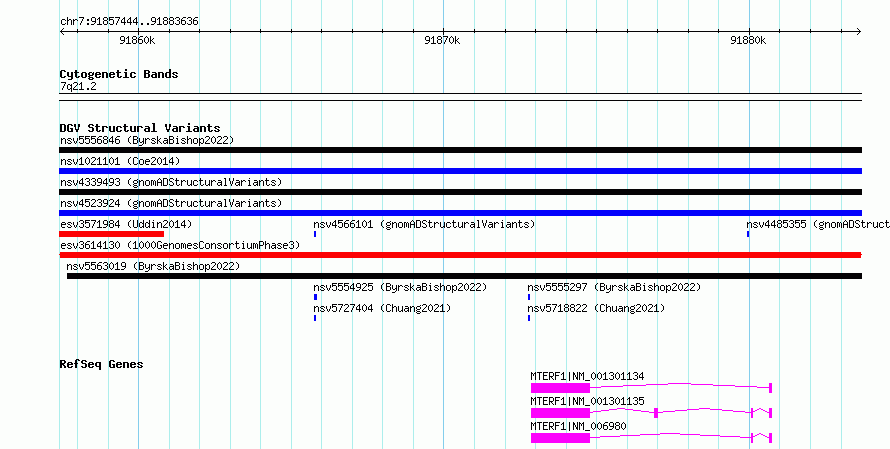Click the right arrowhead of the ruler

(x=859, y=31)
